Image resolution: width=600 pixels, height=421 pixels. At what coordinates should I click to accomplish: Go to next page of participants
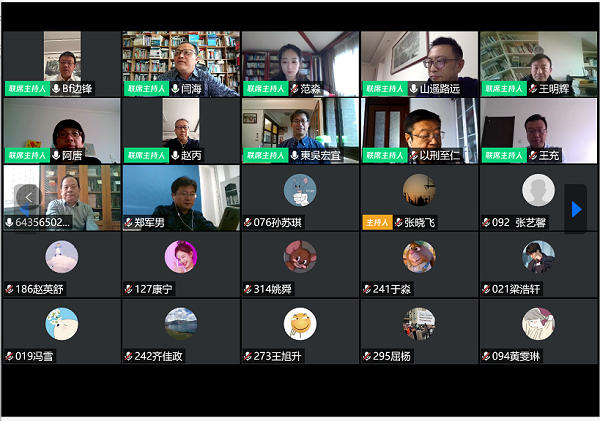(576, 209)
